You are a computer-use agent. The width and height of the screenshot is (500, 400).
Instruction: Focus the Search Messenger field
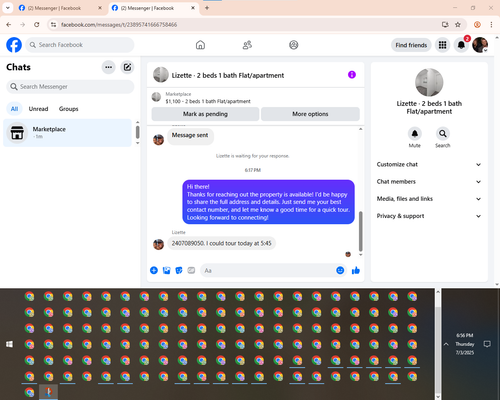(70, 87)
